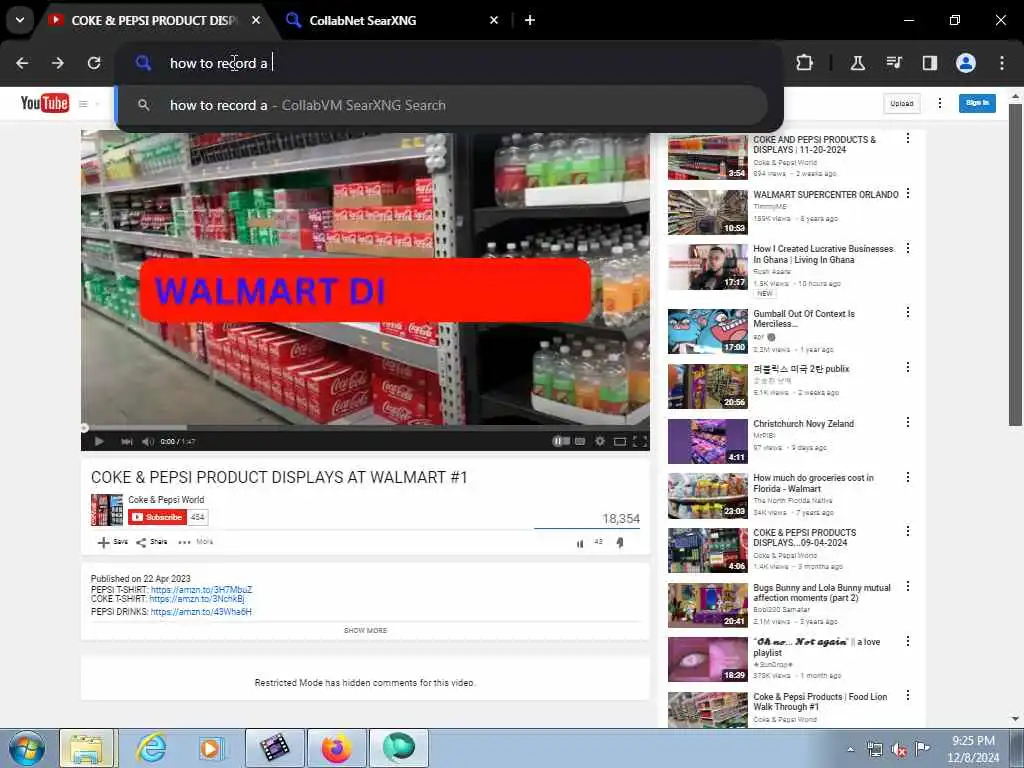Open the Coke & Pepsi World channel name link

tap(166, 500)
